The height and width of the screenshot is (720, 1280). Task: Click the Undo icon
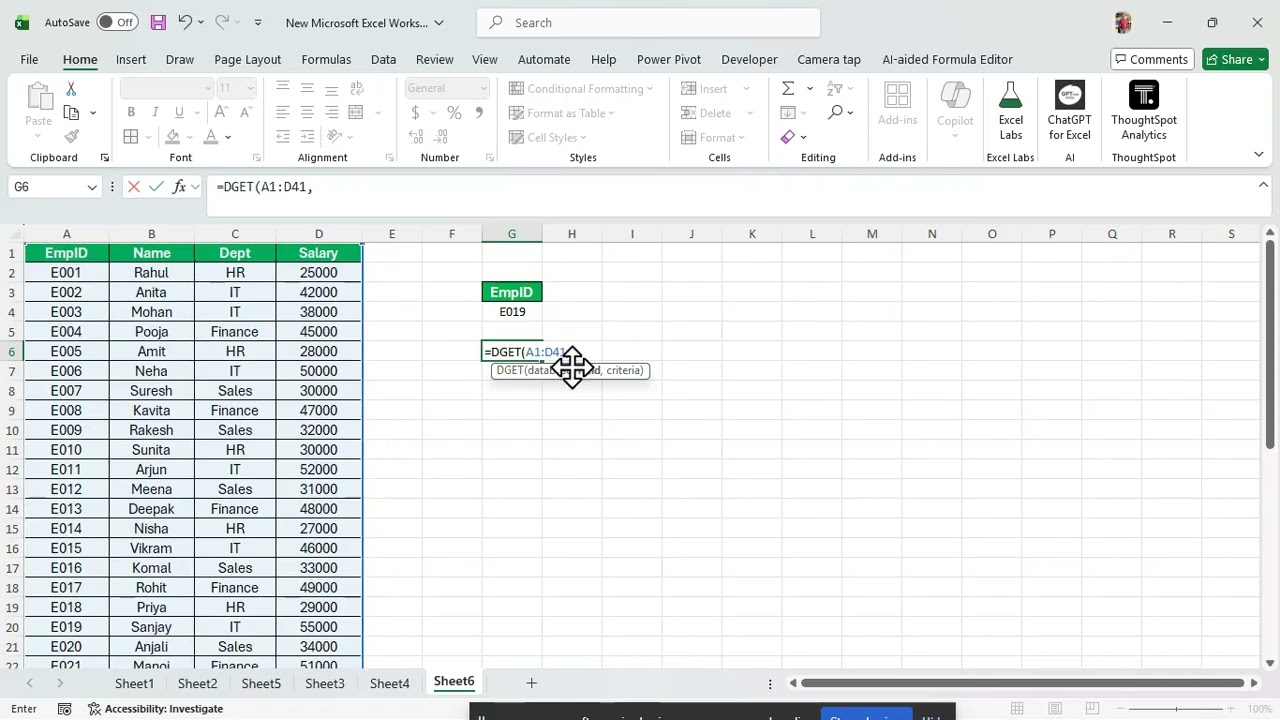point(185,22)
